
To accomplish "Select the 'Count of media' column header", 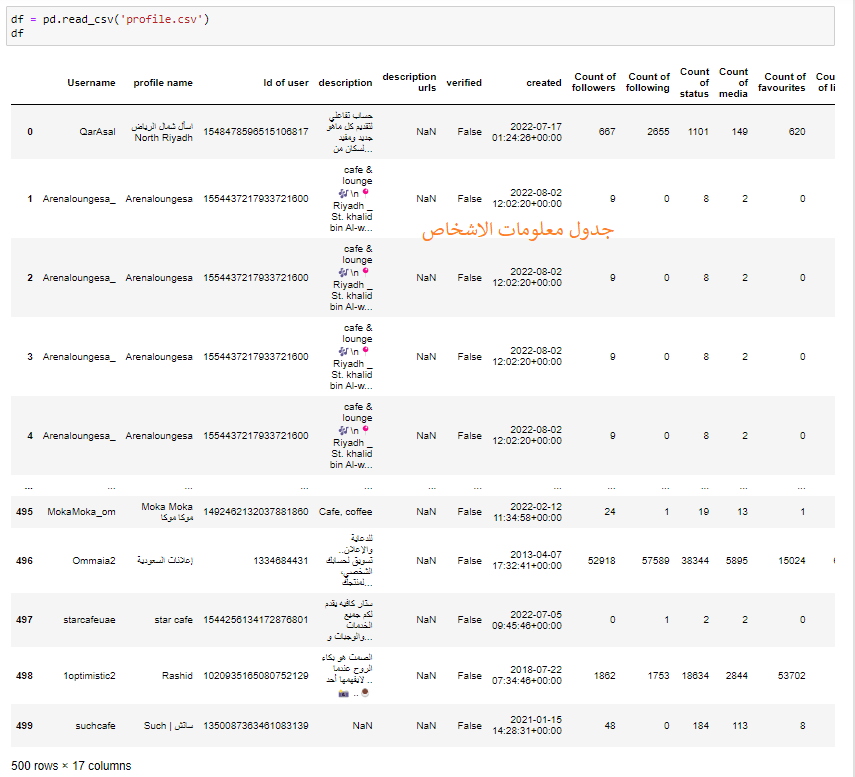I will click(x=733, y=83).
